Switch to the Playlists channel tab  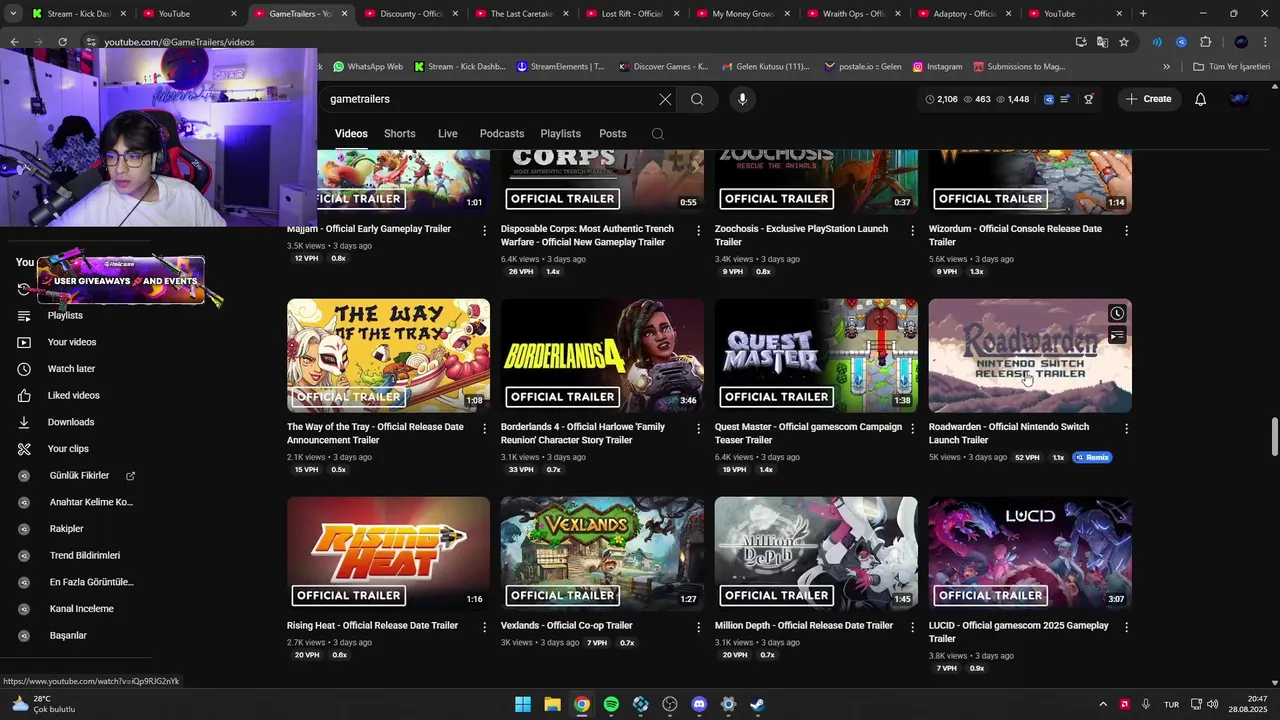[560, 134]
